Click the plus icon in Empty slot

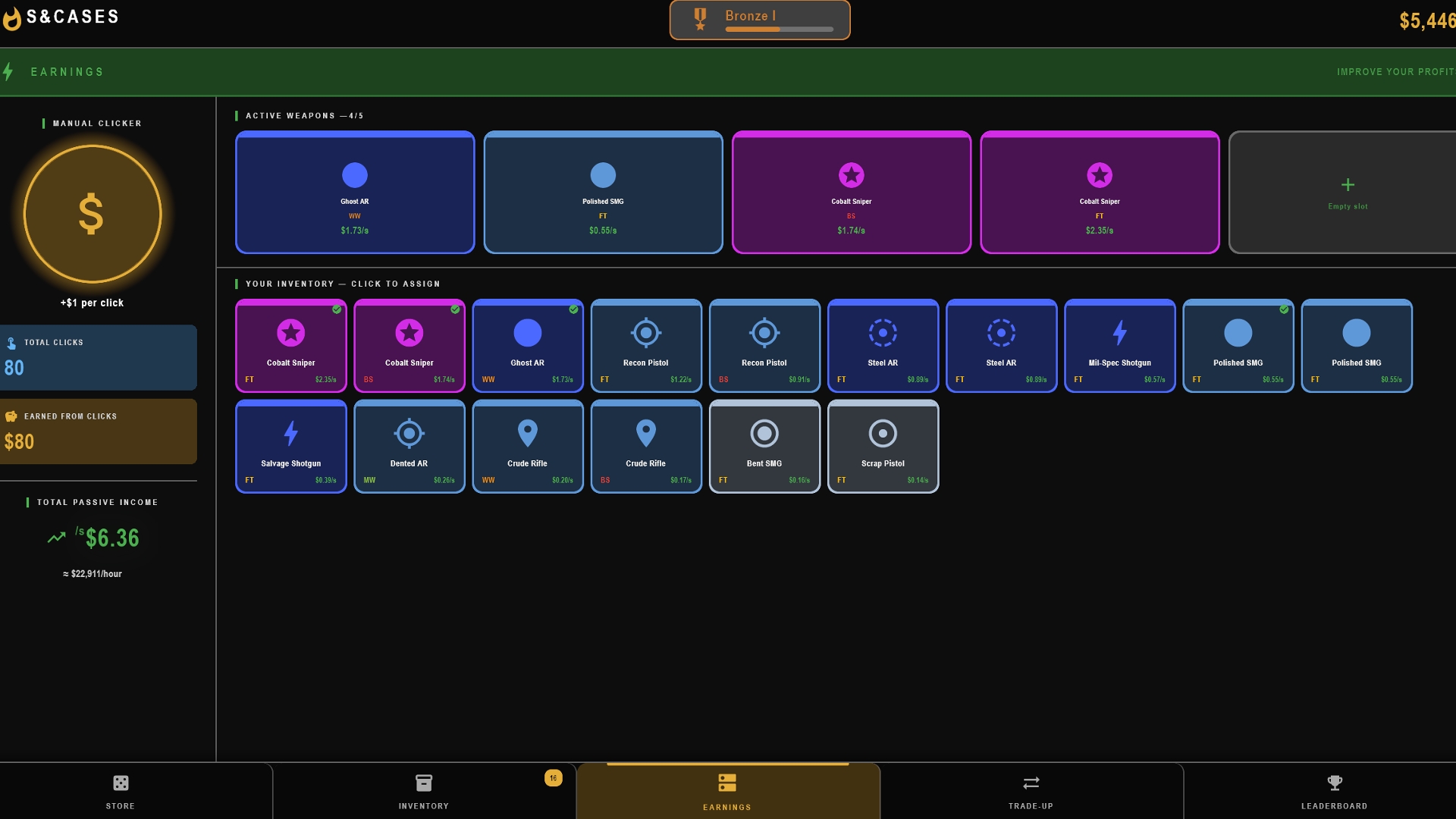coord(1348,185)
